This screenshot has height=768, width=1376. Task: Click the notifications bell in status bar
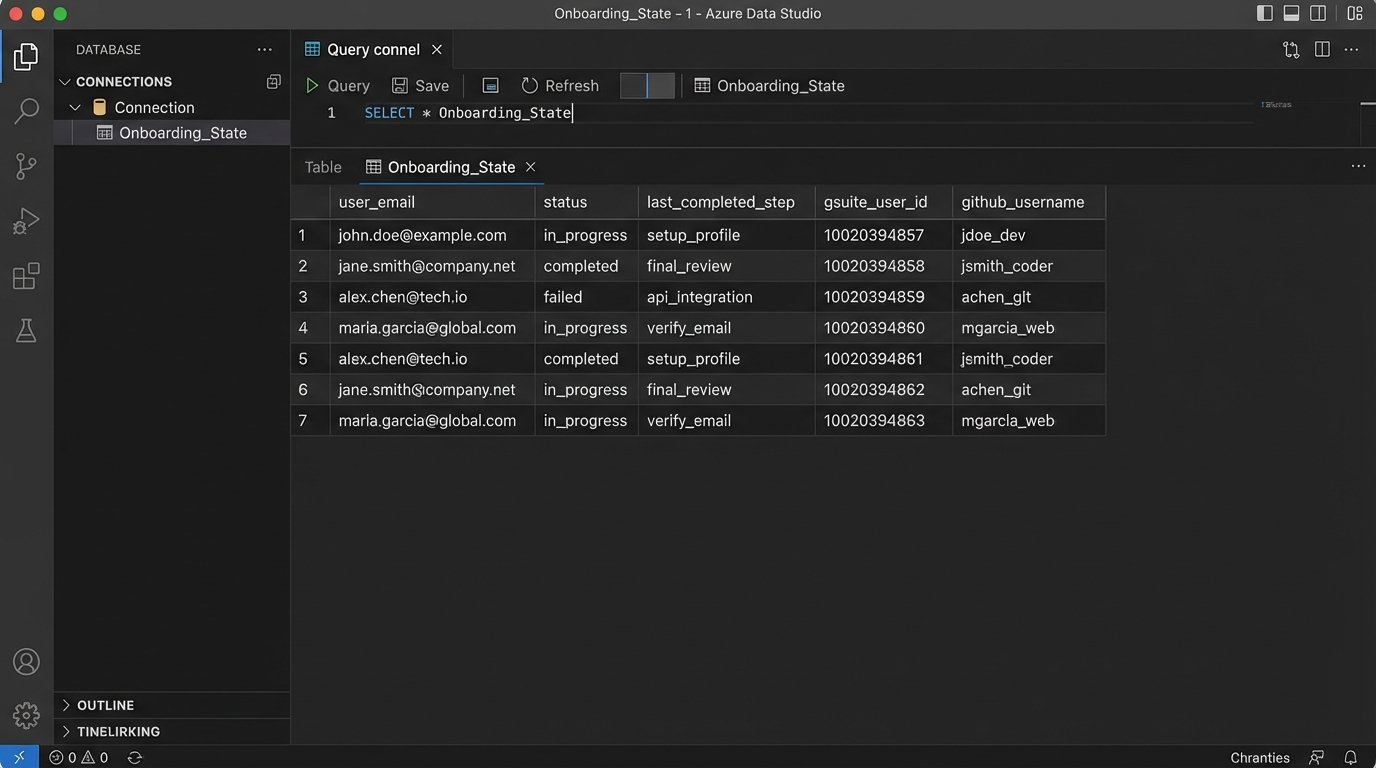[1350, 757]
